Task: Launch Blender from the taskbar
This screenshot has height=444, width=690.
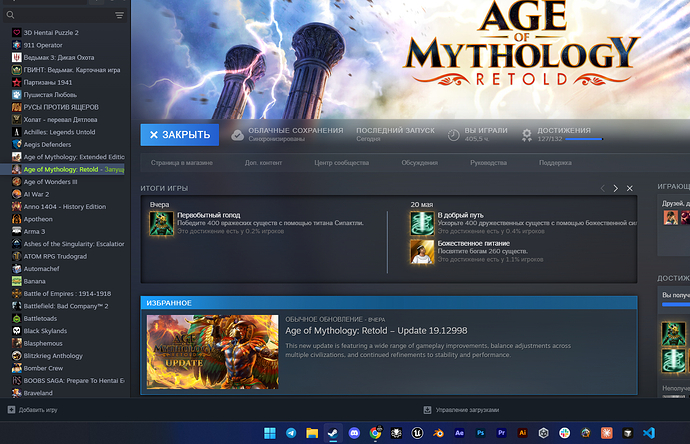Action: (438, 433)
